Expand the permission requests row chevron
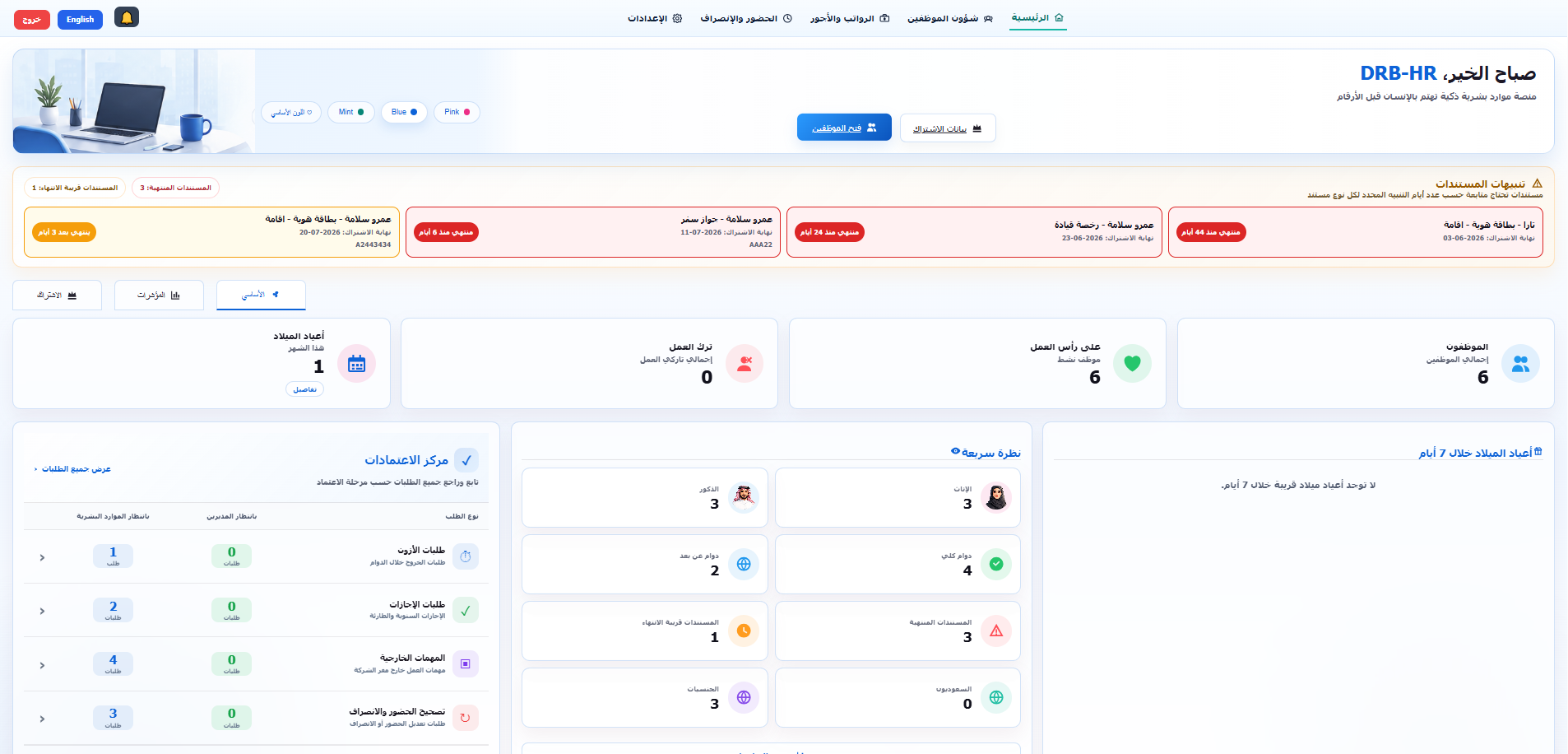 [42, 557]
